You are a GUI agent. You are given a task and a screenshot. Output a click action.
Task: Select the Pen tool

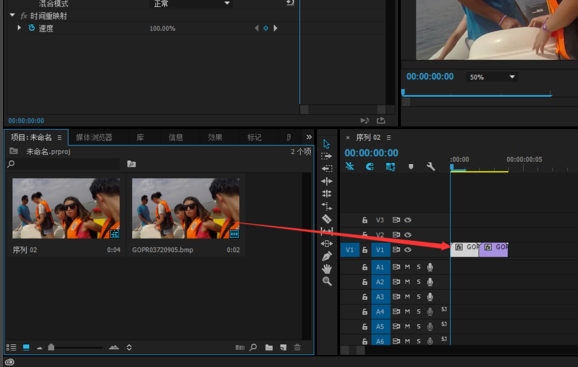coord(327,256)
